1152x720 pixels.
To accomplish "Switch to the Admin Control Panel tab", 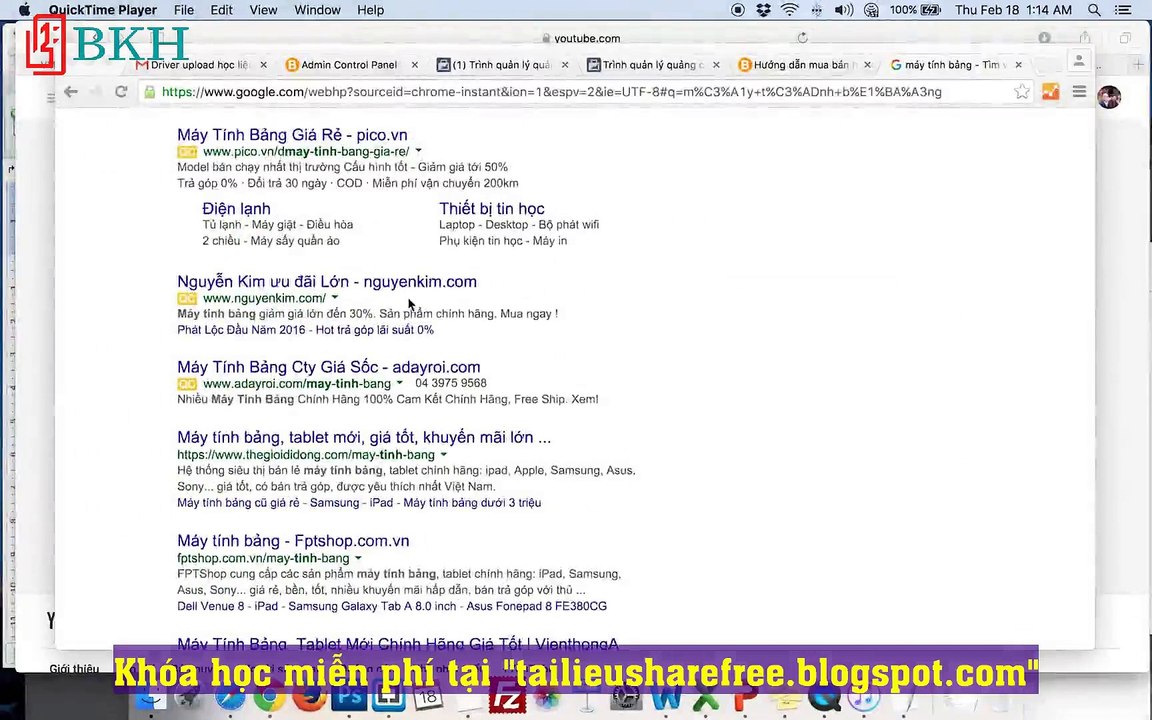I will pyautogui.click(x=348, y=65).
